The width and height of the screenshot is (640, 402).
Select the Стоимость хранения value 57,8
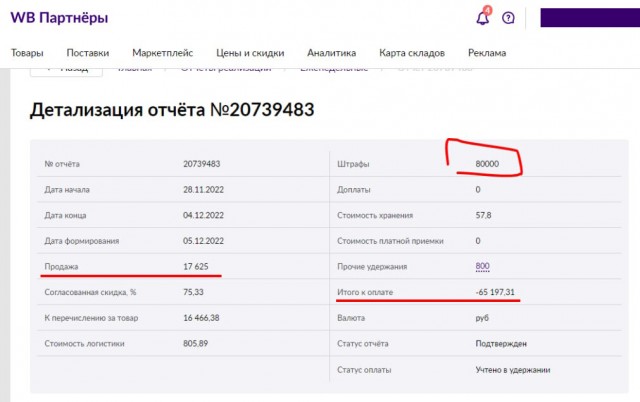pos(483,215)
